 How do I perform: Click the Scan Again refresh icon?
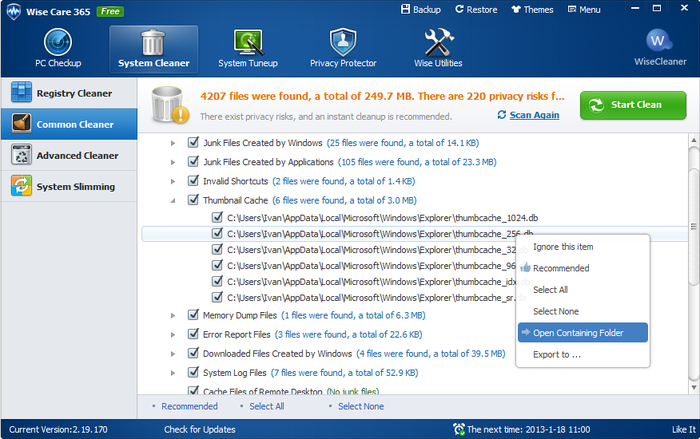pos(502,115)
